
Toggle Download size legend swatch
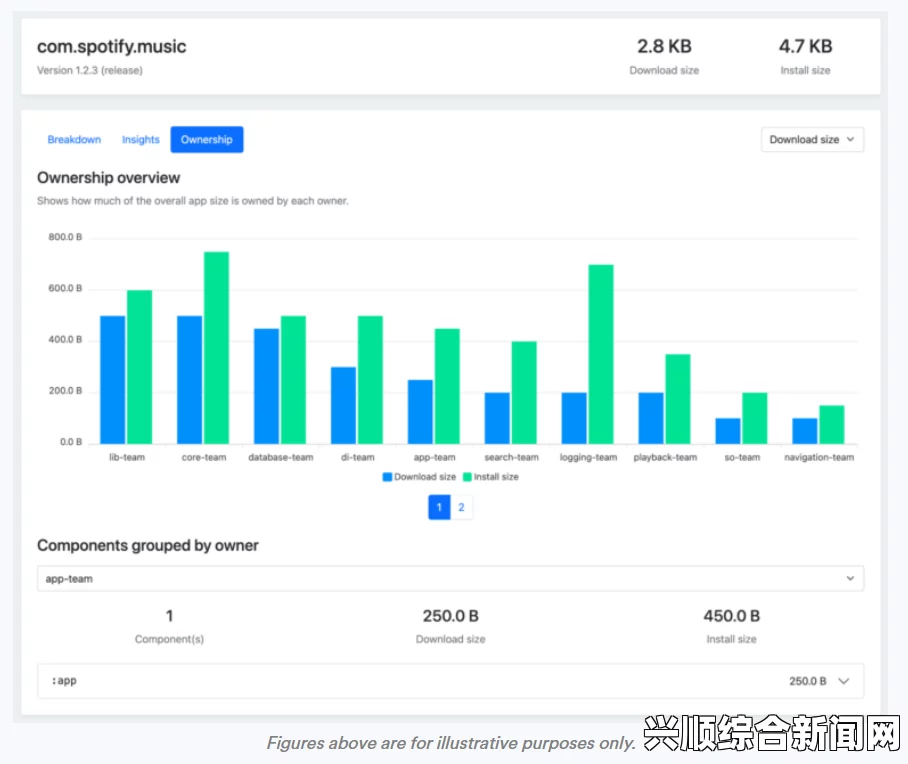point(387,477)
